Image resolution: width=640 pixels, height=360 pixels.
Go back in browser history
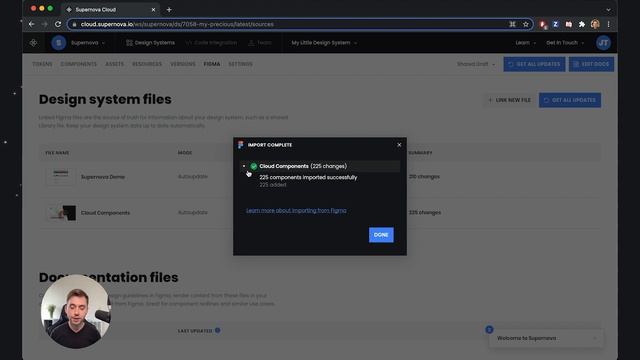pos(31,24)
